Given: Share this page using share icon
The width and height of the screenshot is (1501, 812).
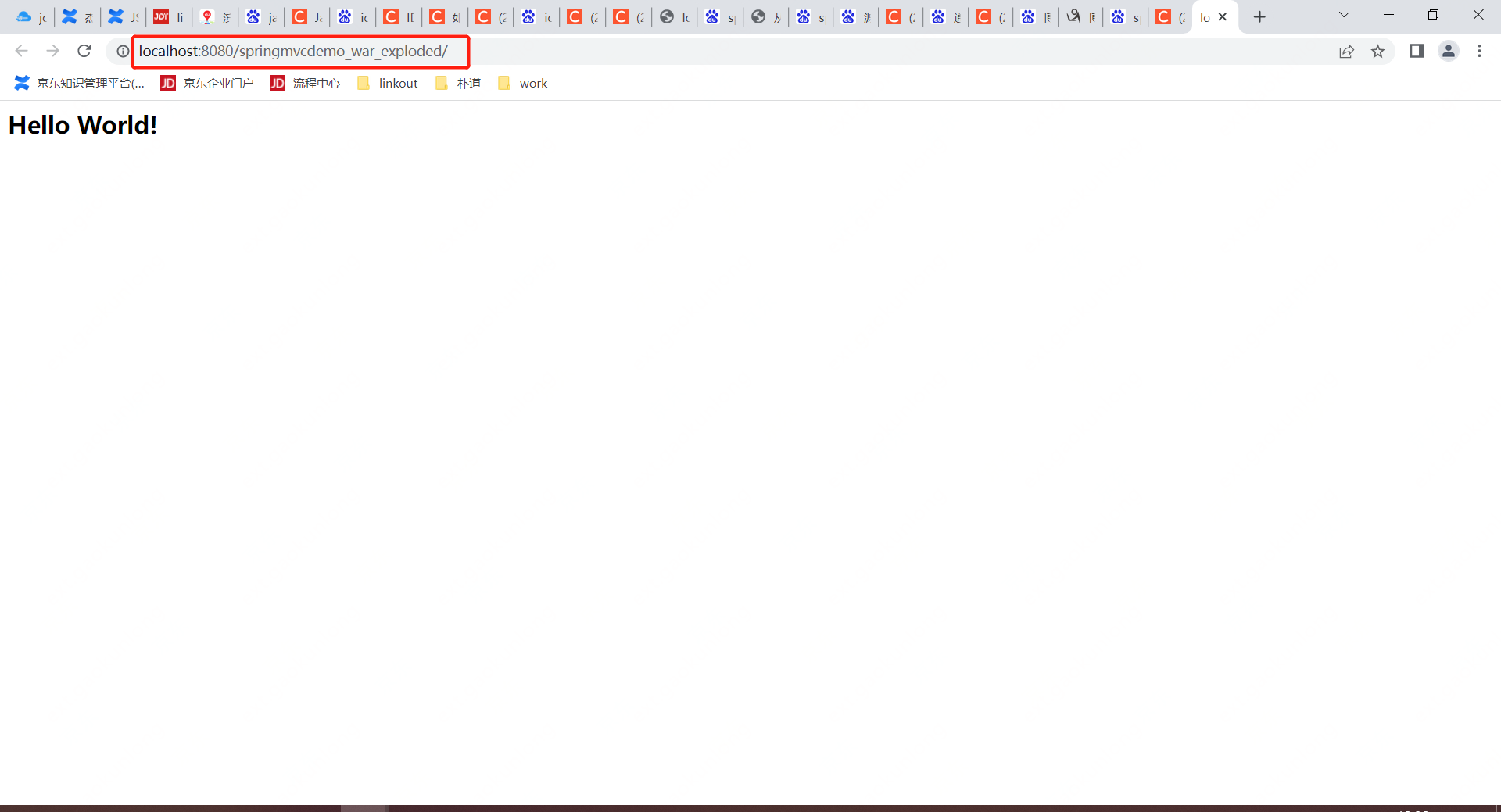Looking at the screenshot, I should coord(1346,52).
